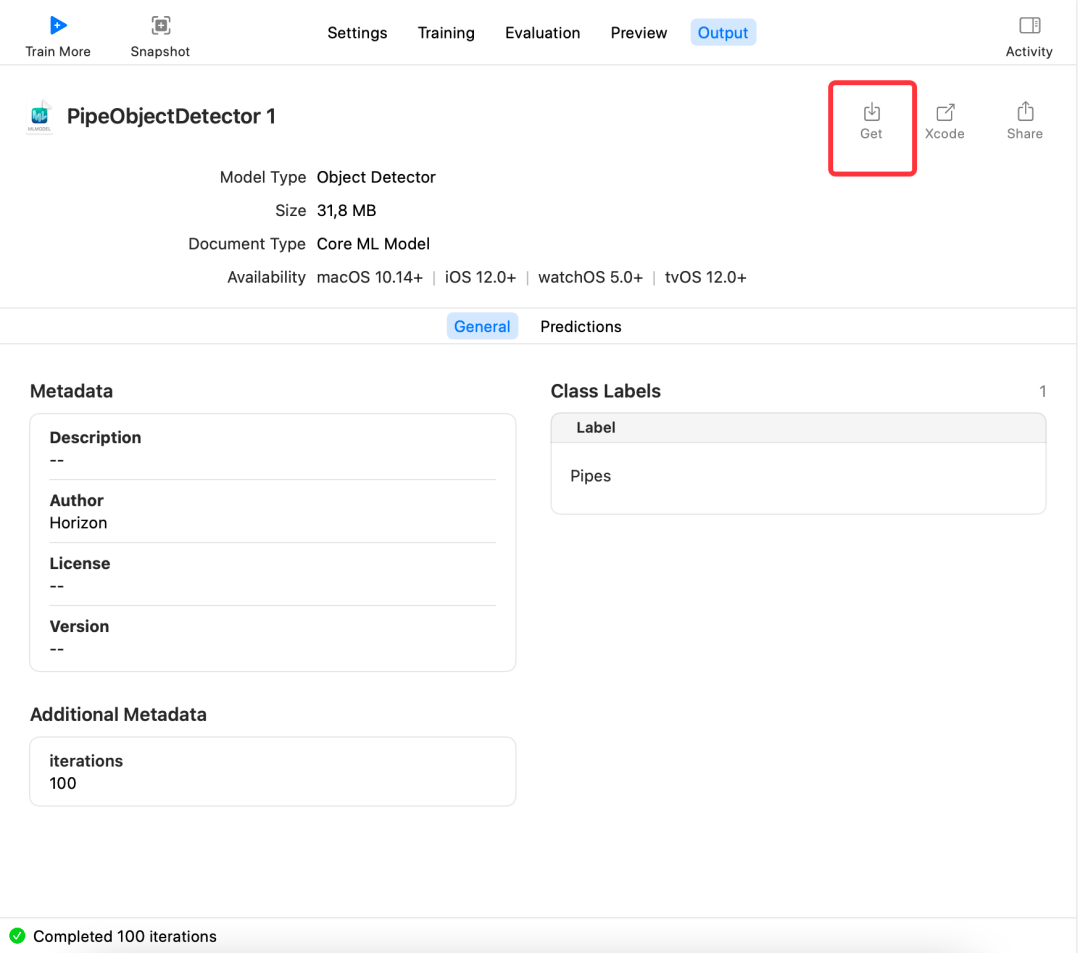Viewport: 1080px width, 953px height.
Task: Take a Snapshot of the model
Action: pyautogui.click(x=160, y=37)
